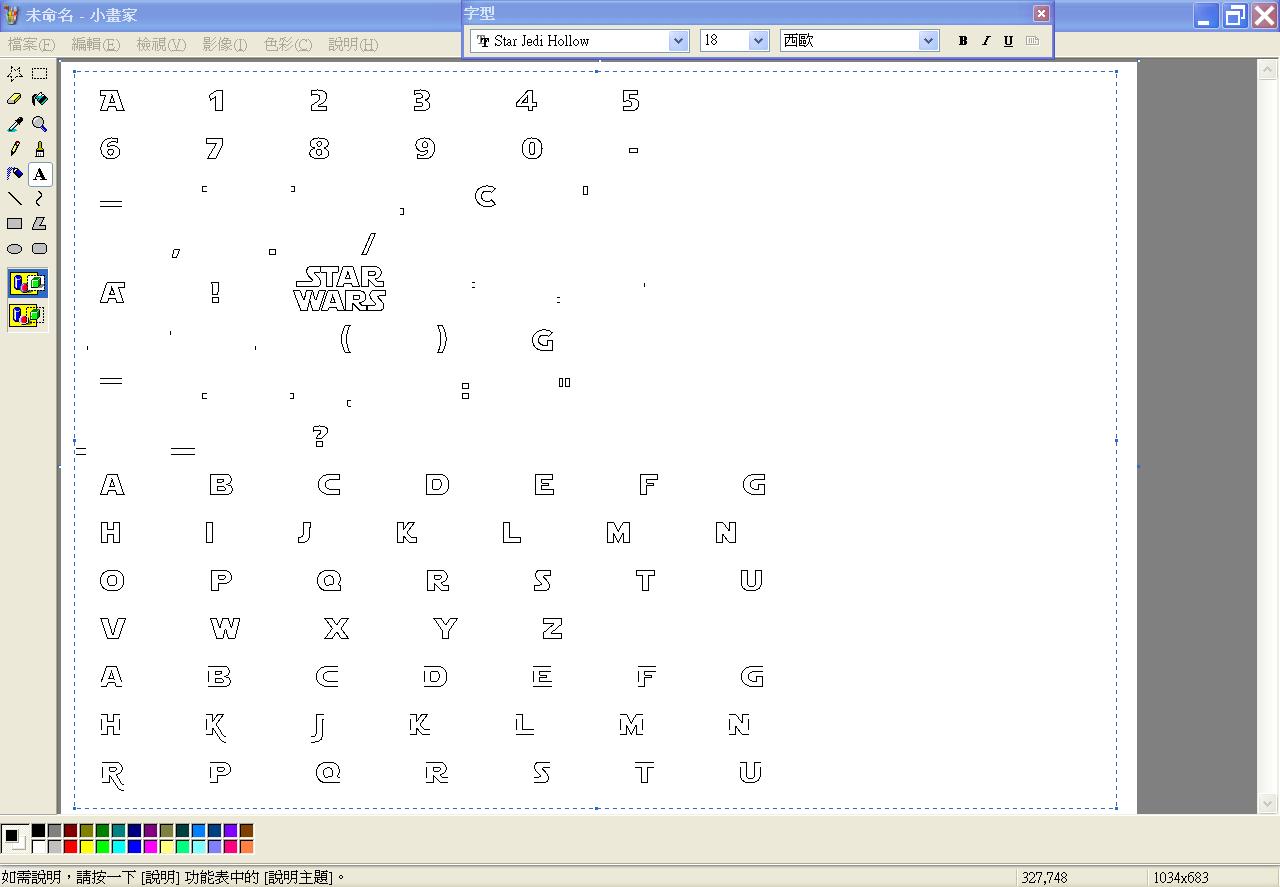The height and width of the screenshot is (887, 1280).
Task: Select the Rounded Rectangle tool
Action: [x=40, y=249]
